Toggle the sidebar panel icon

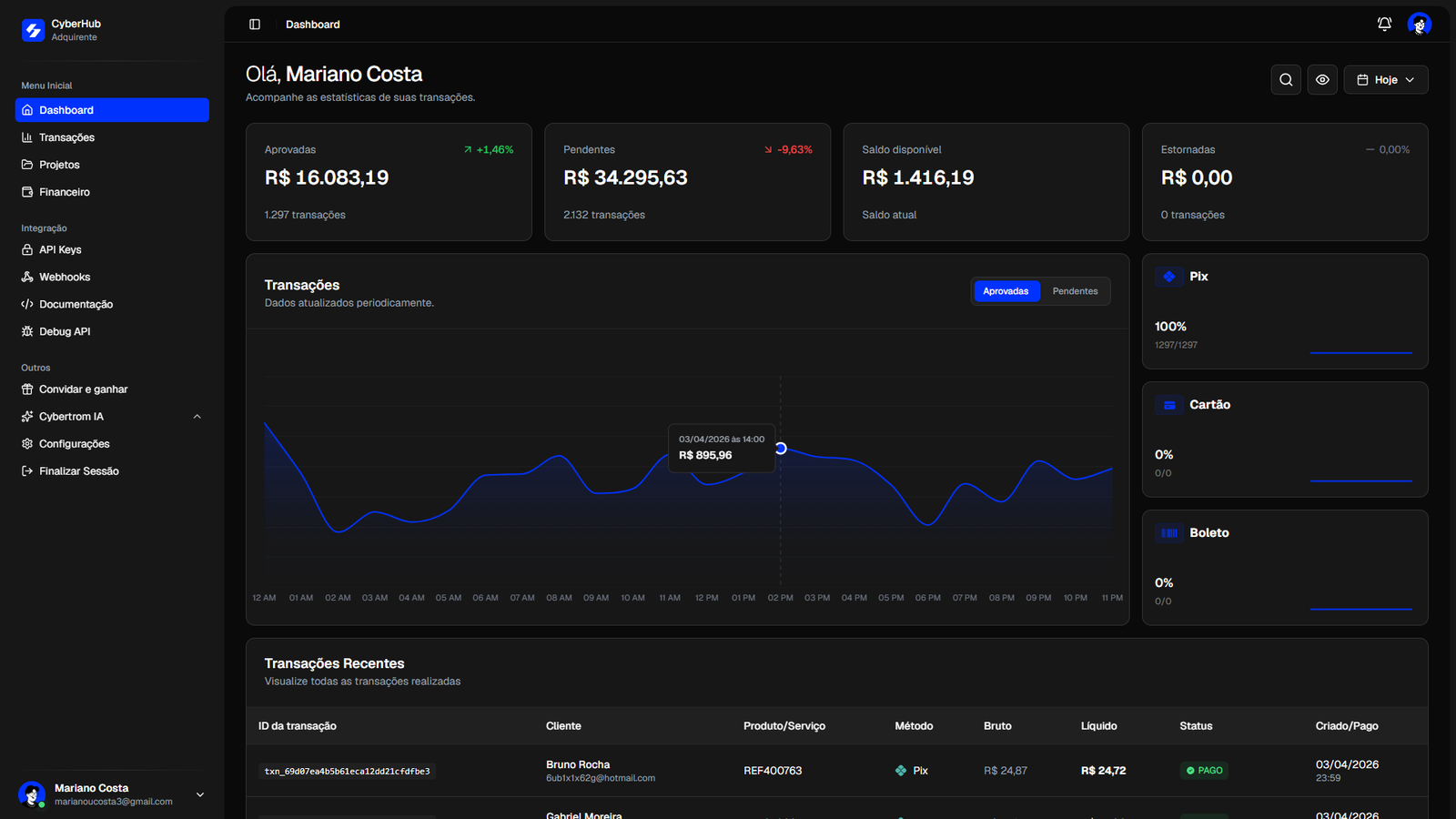pos(255,25)
